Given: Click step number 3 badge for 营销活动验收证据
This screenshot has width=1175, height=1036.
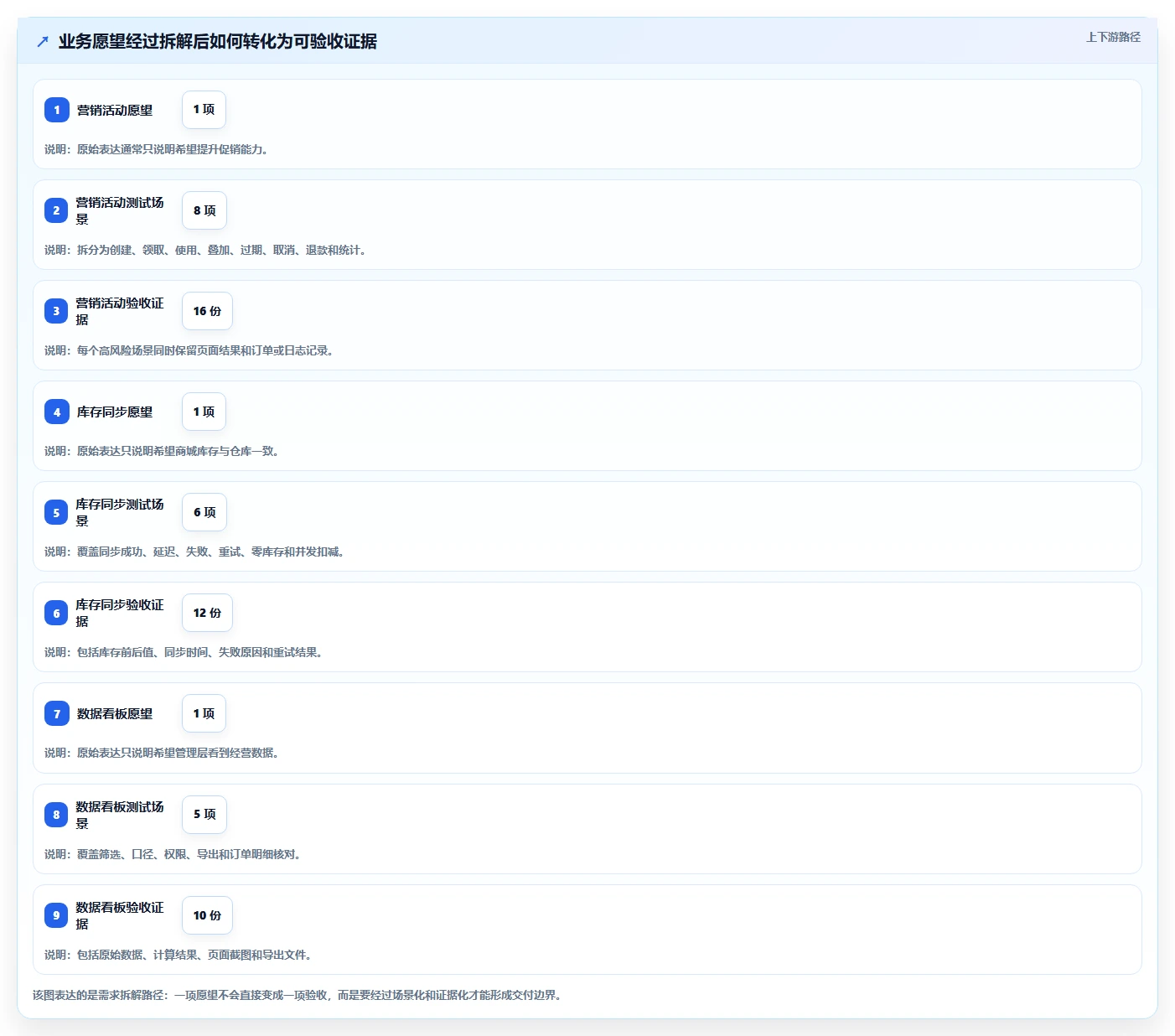Looking at the screenshot, I should pos(56,311).
